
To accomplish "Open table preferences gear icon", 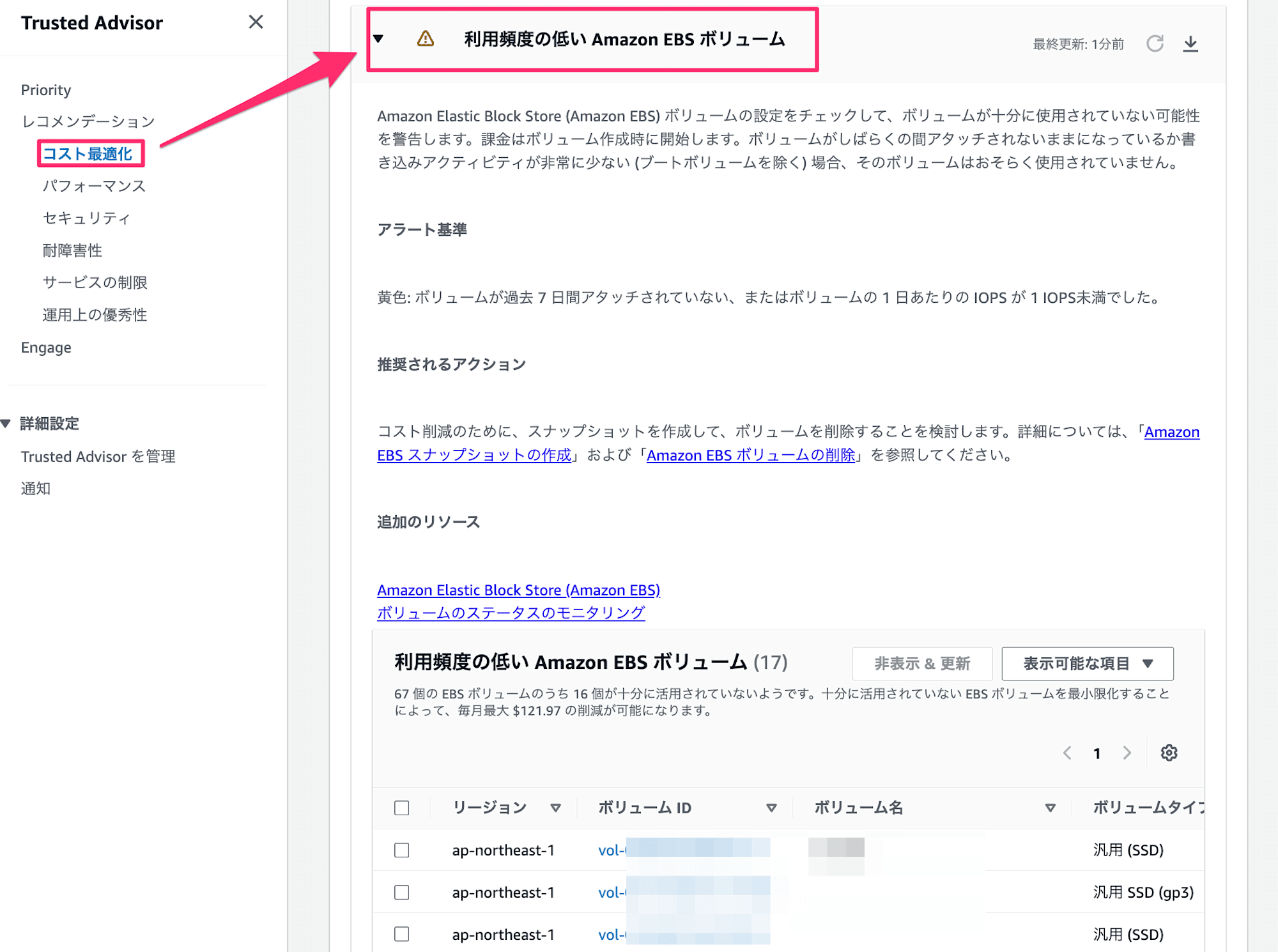I will [1169, 753].
